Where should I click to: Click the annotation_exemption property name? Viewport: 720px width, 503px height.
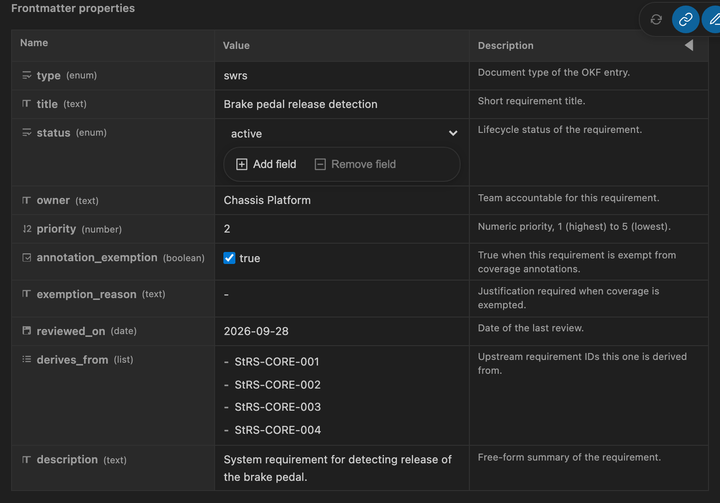(x=97, y=258)
